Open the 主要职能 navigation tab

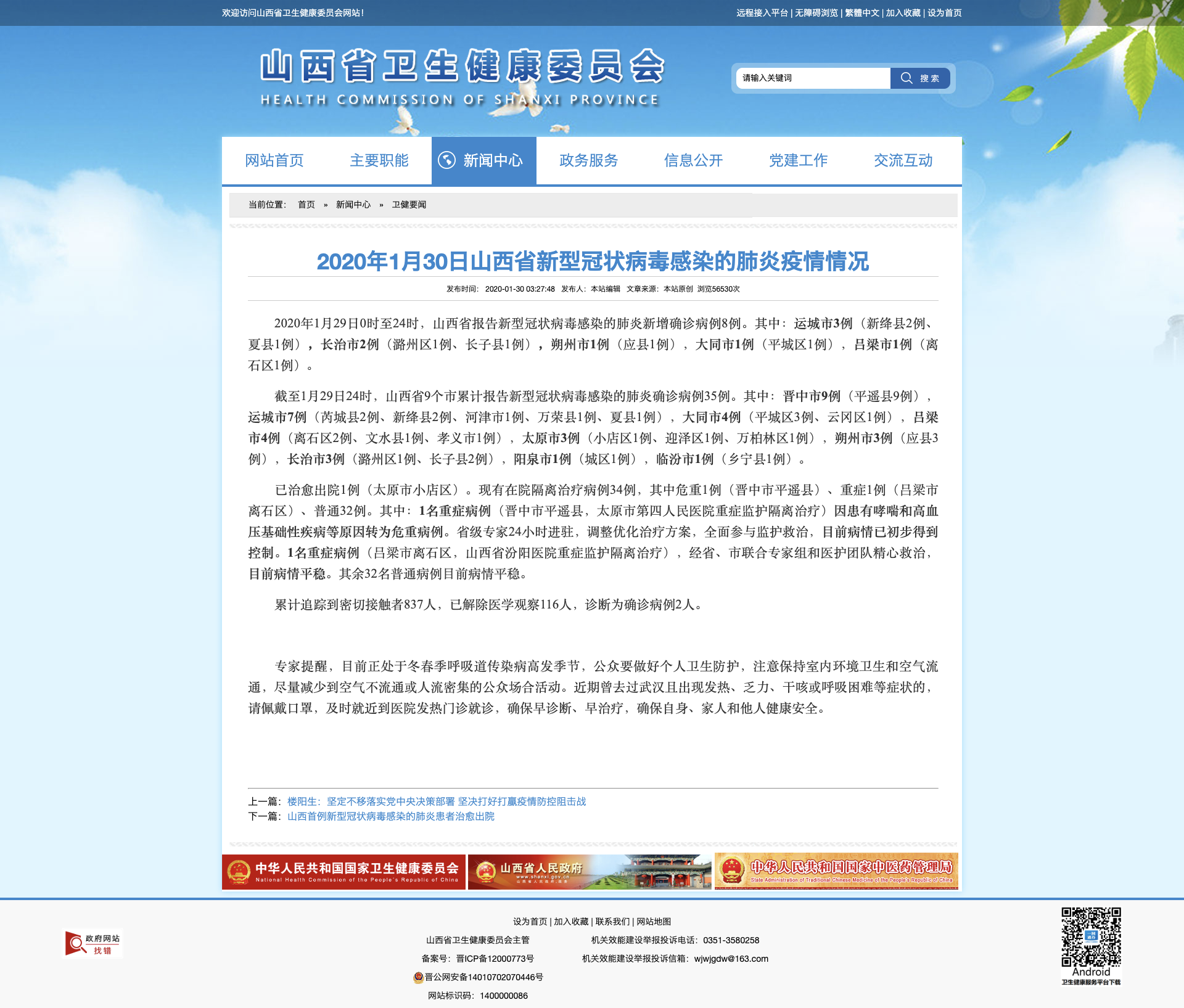point(379,160)
